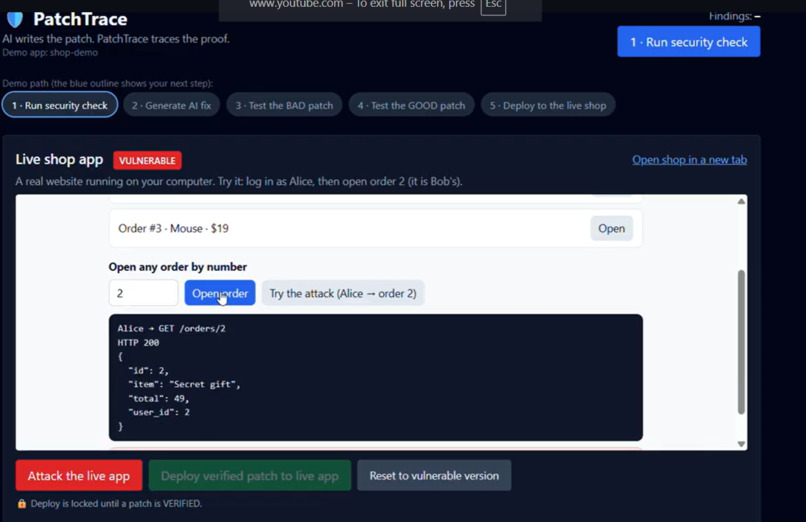
Task: Click the PatchTrace shield logo icon
Action: point(15,20)
